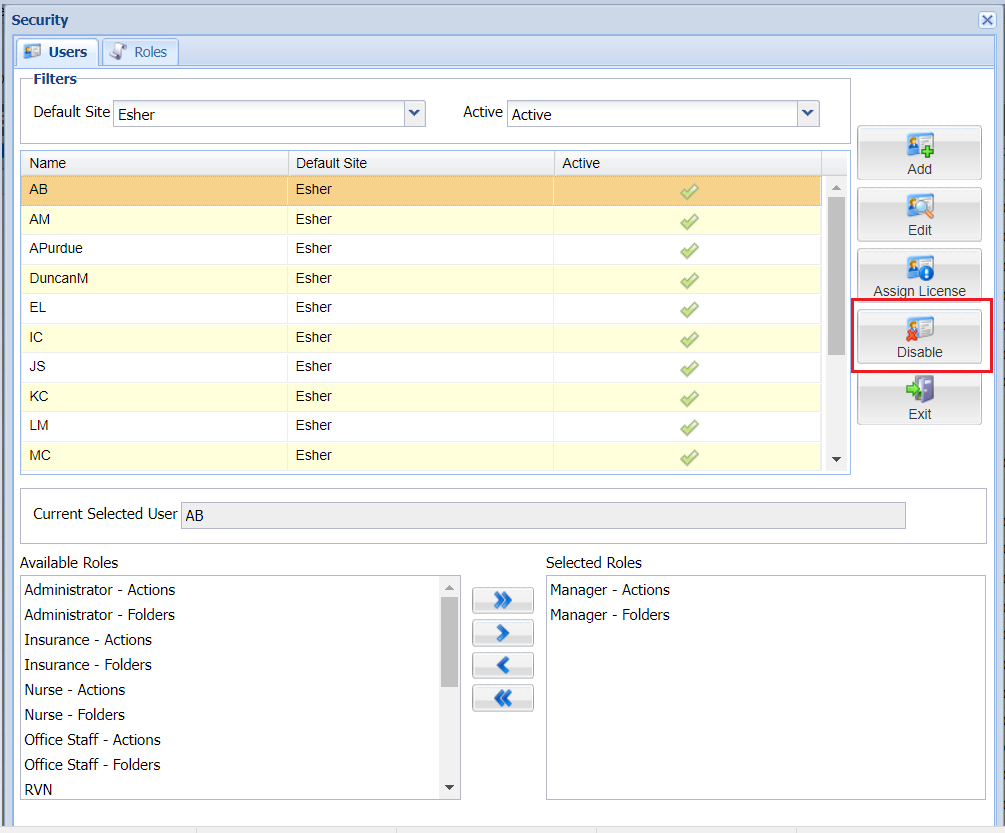
Task: Select Manager - Folders in Selected Roles
Action: 610,615
